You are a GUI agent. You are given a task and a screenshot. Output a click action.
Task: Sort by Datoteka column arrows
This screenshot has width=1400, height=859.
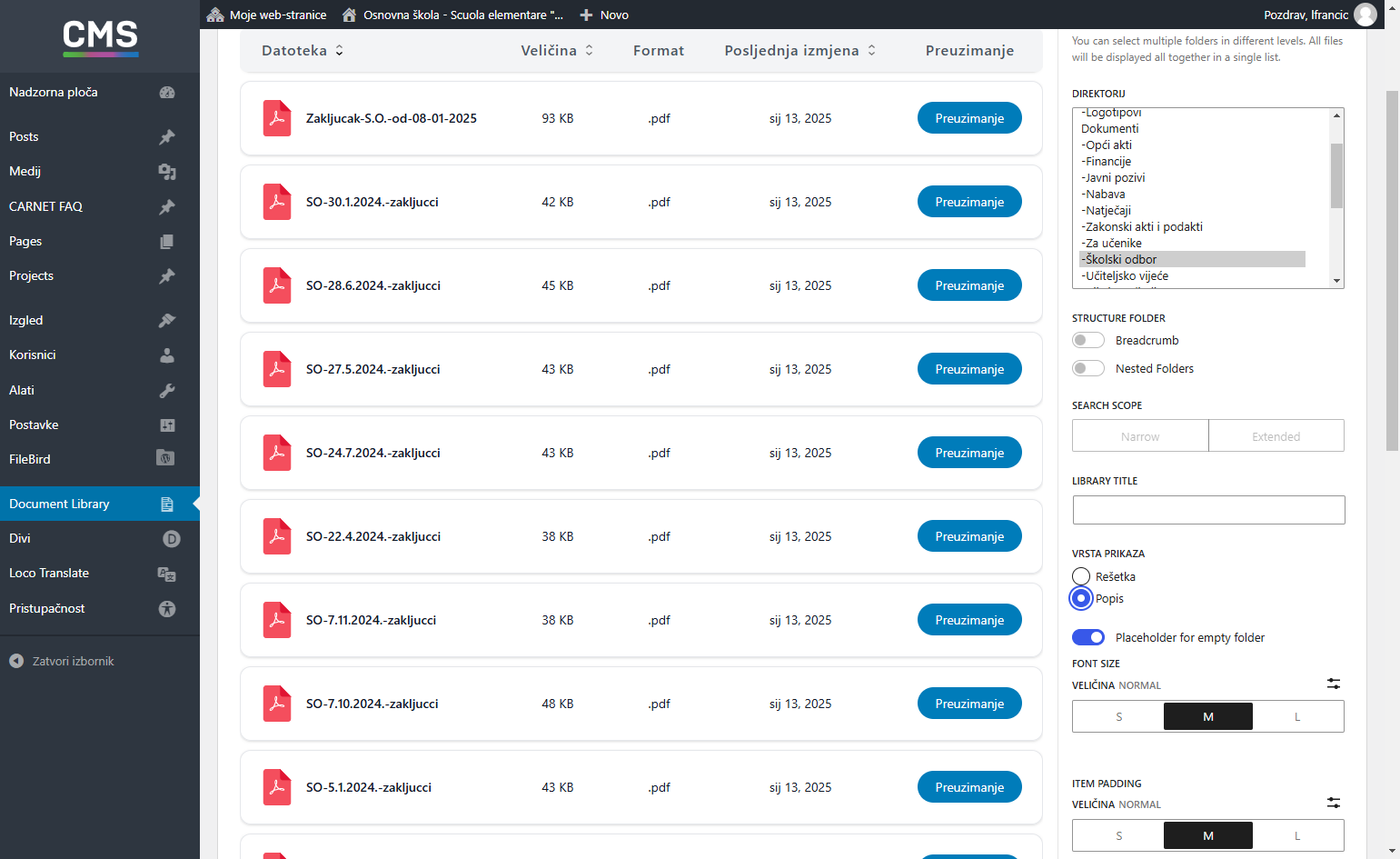(x=339, y=51)
